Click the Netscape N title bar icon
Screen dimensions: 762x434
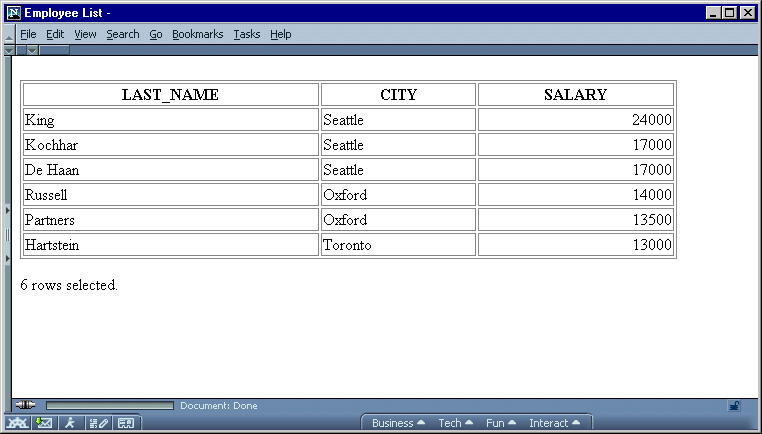coord(14,13)
